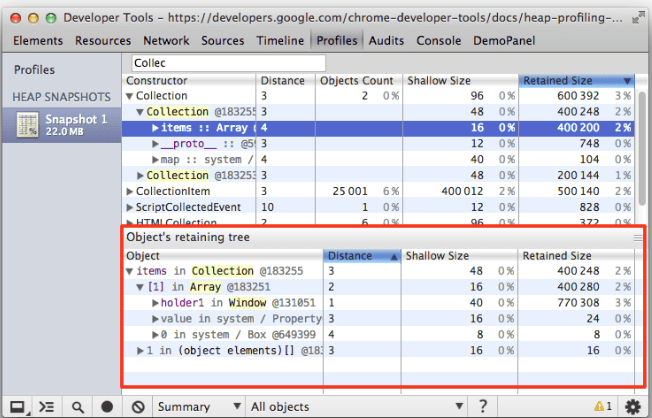Screen dimensions: 652x418
Task: Click the class filter field containing Collec
Action: (x=228, y=63)
